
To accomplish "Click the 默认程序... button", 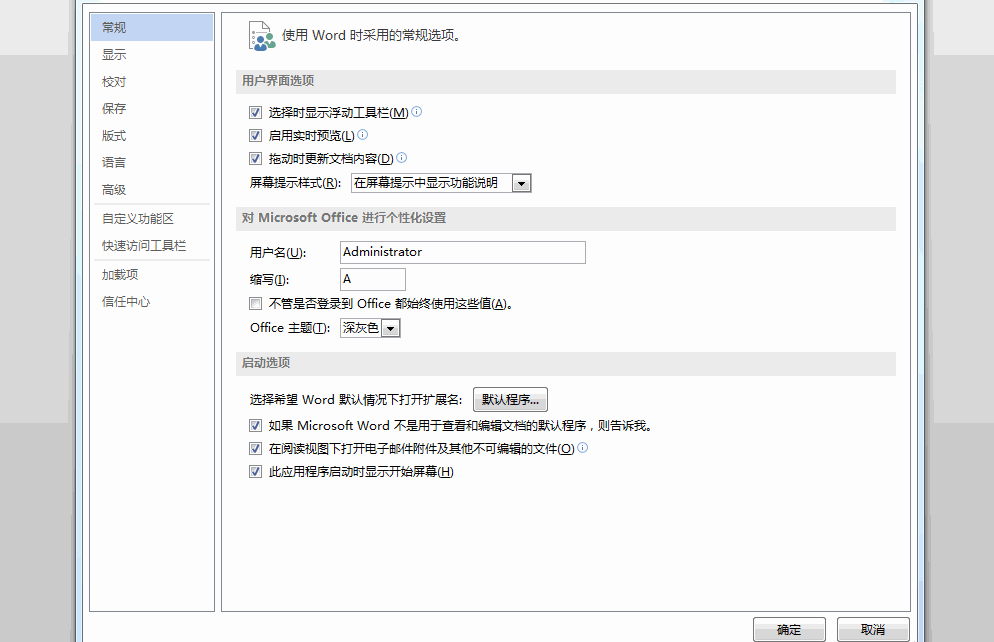I will pyautogui.click(x=510, y=400).
